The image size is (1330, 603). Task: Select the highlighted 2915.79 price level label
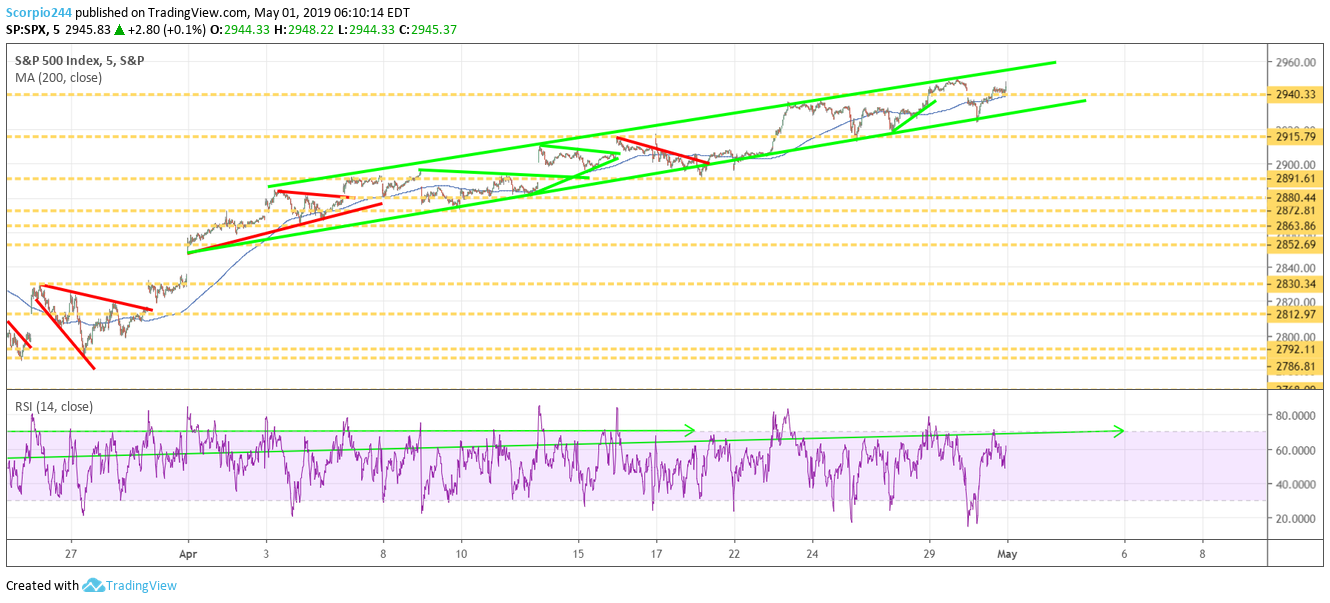pos(1295,136)
